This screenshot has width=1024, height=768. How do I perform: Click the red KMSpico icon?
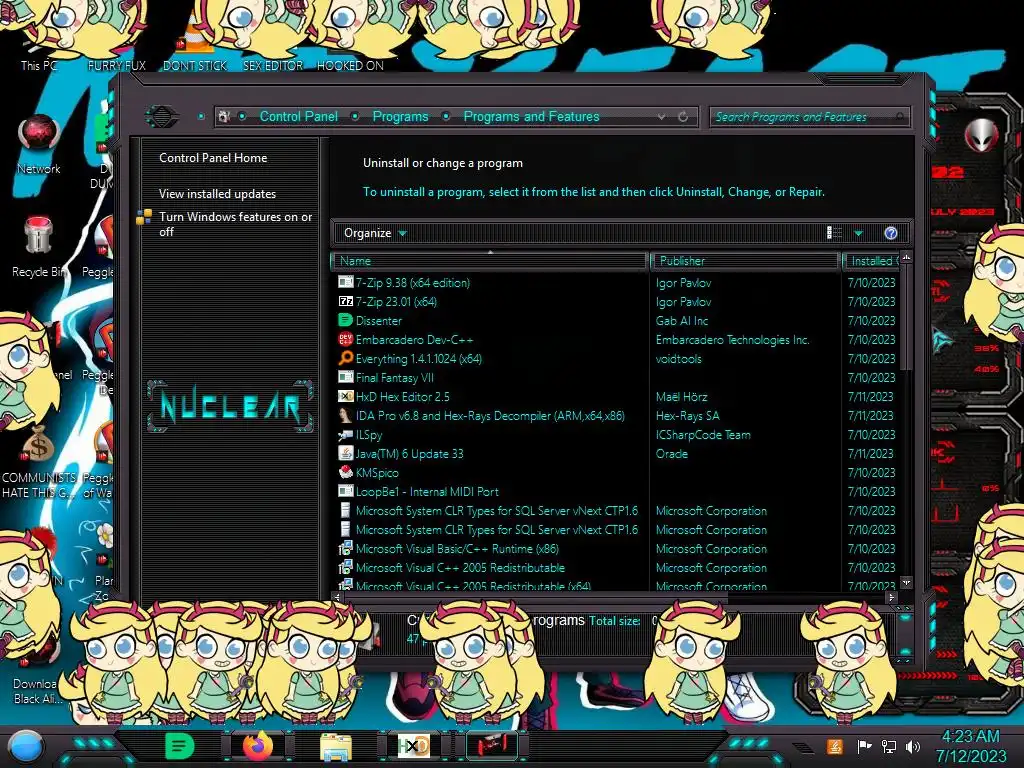point(345,472)
